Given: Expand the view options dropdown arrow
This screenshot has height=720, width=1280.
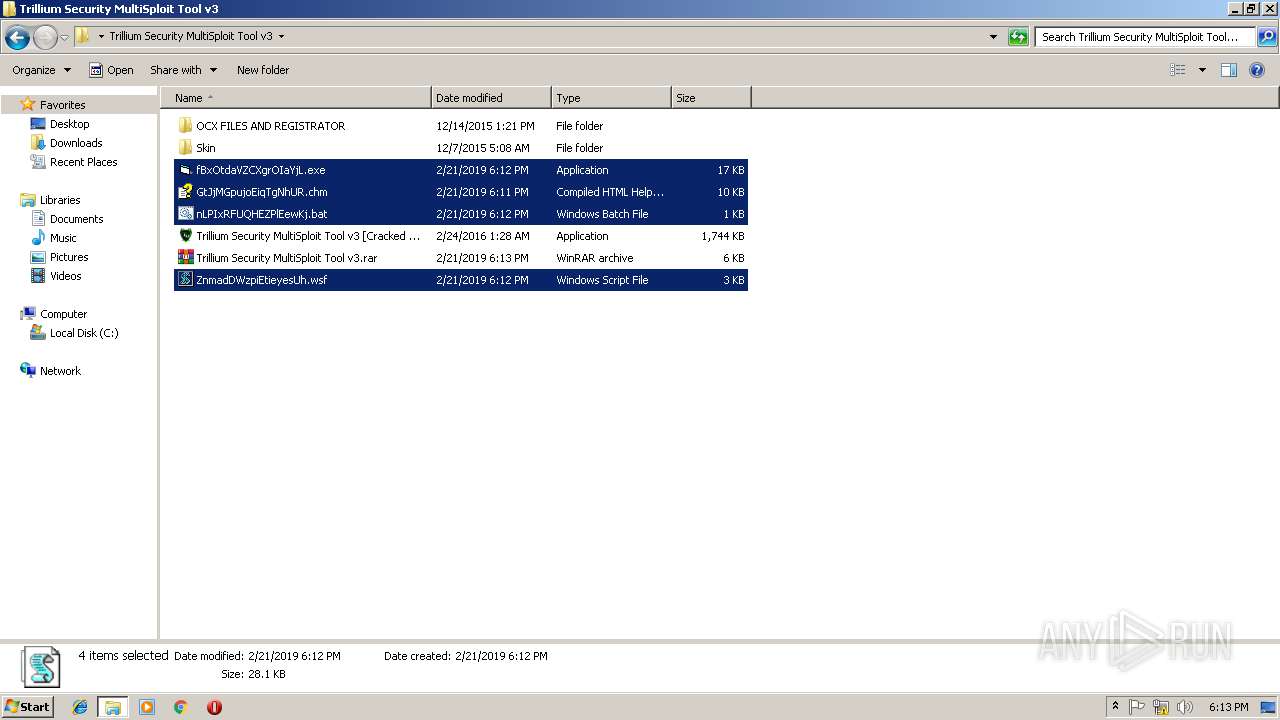Looking at the screenshot, I should pyautogui.click(x=1202, y=70).
